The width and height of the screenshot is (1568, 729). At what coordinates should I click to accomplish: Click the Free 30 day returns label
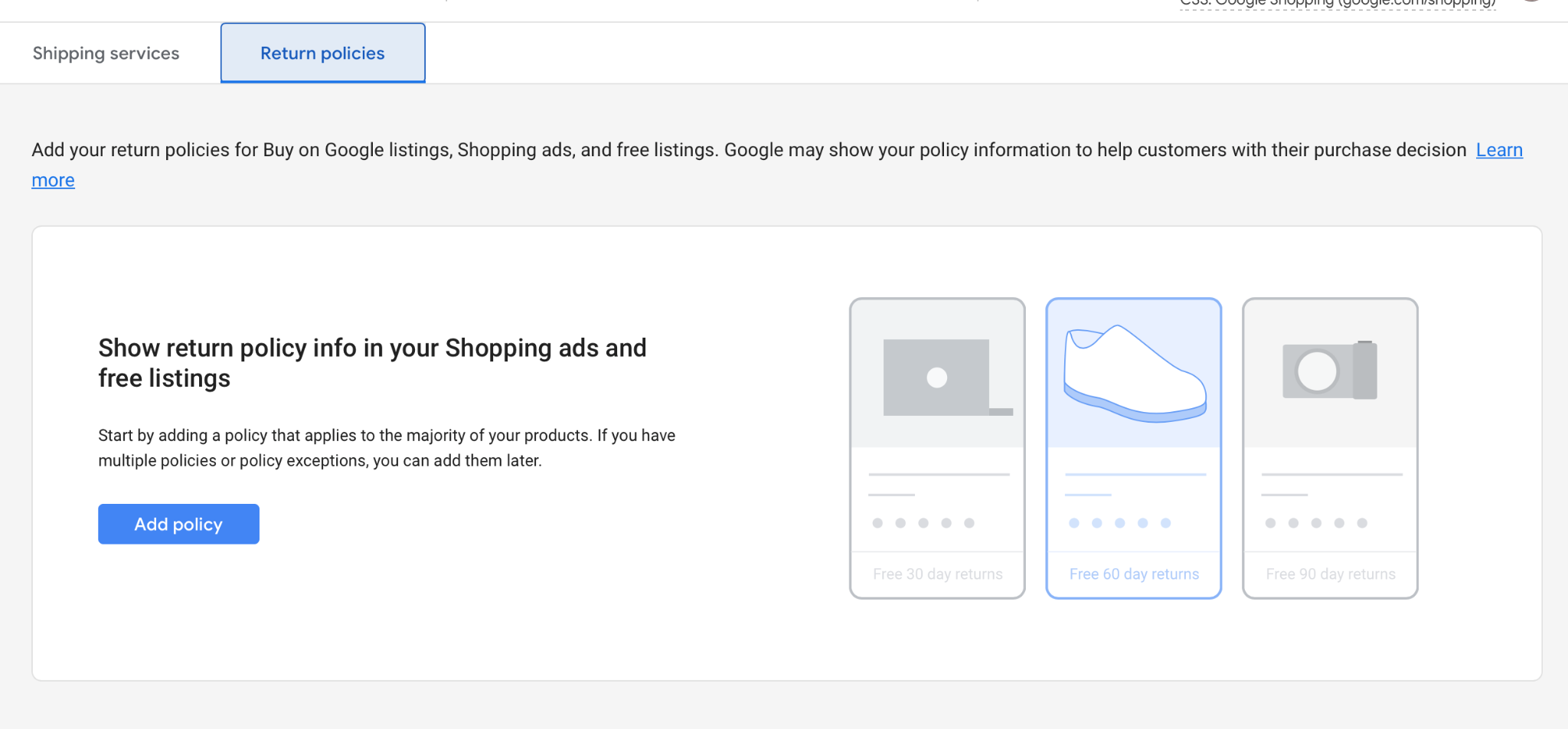937,574
